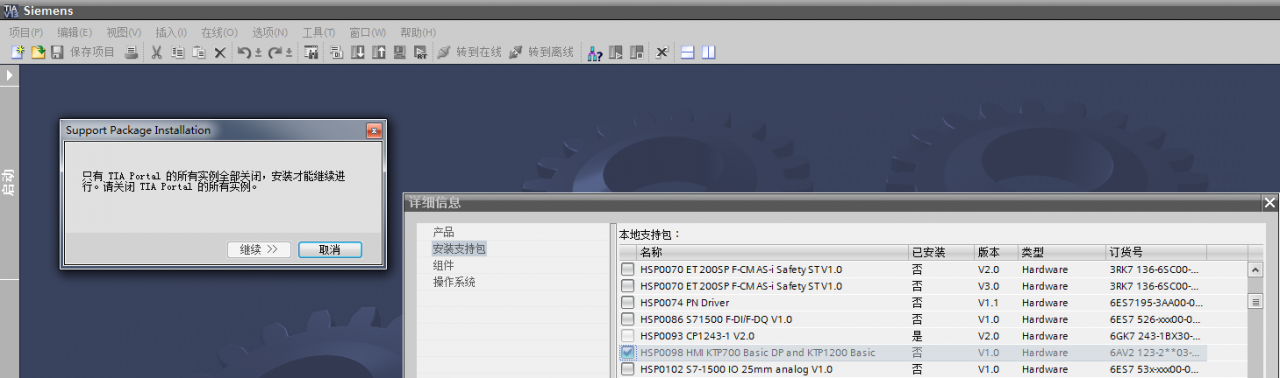1280x378 pixels.
Task: Select 产品 in the details navigation
Action: tap(444, 232)
